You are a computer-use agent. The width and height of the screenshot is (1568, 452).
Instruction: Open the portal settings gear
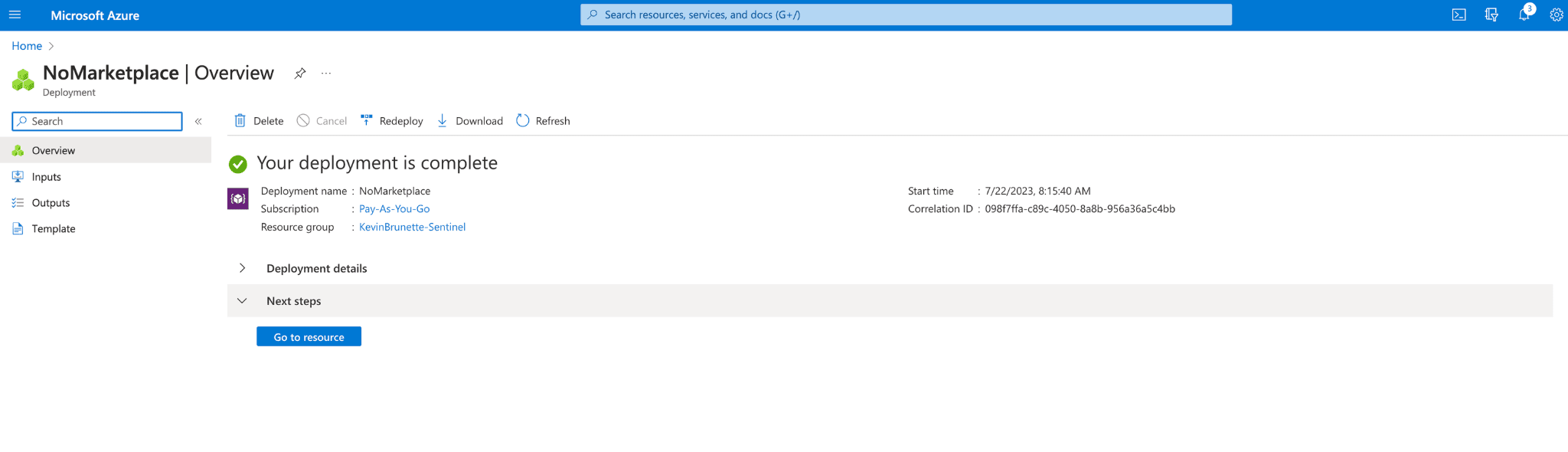[1556, 15]
